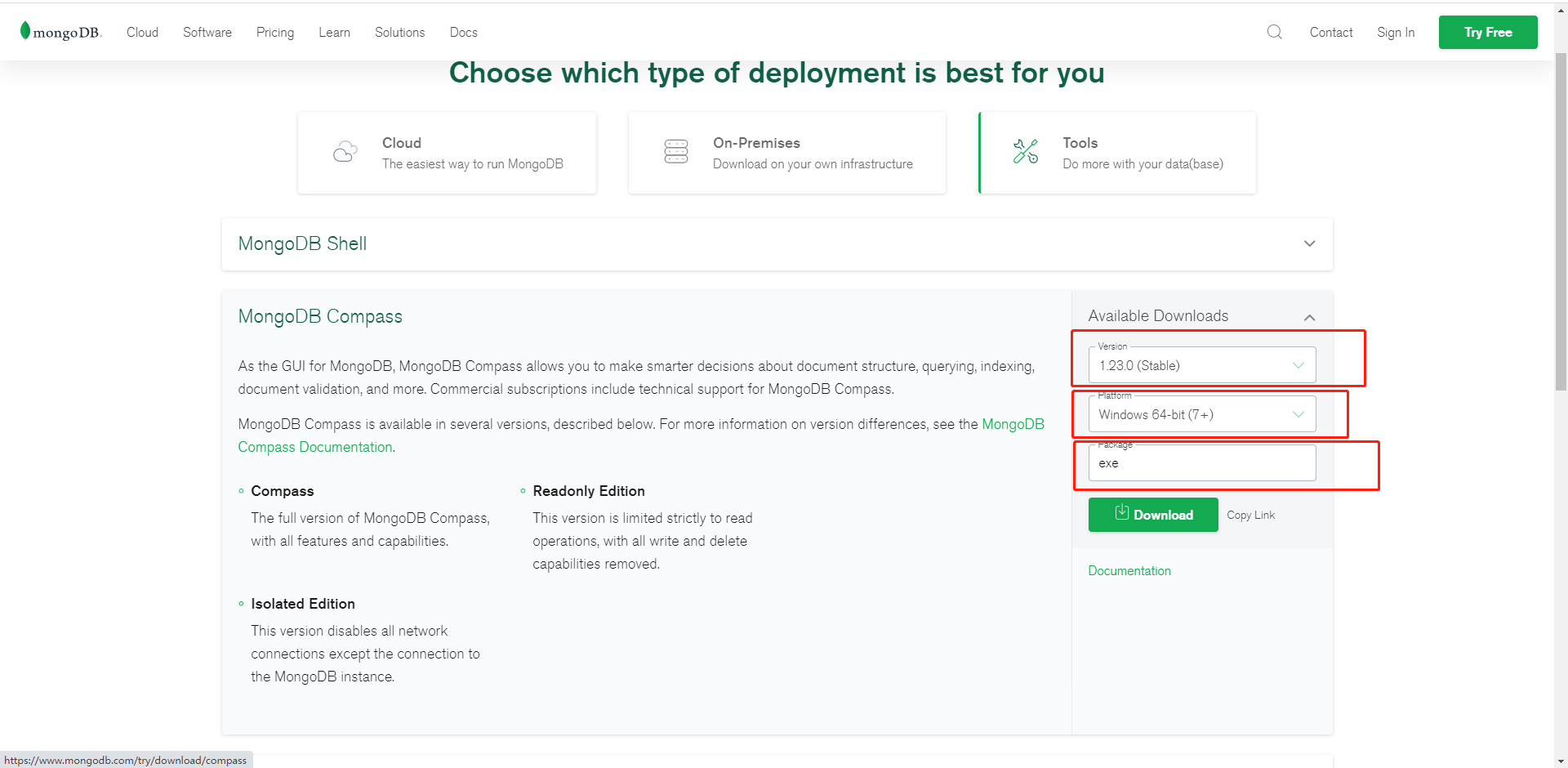Click the MongoDB Shell heading

[302, 243]
